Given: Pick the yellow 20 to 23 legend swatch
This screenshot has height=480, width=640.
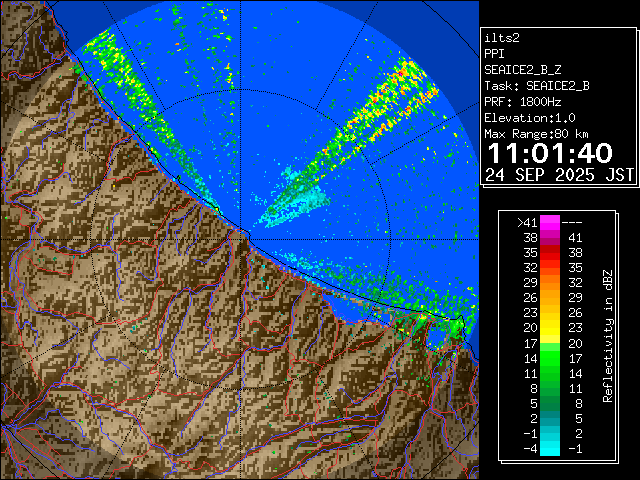Looking at the screenshot, I should coord(550,327).
